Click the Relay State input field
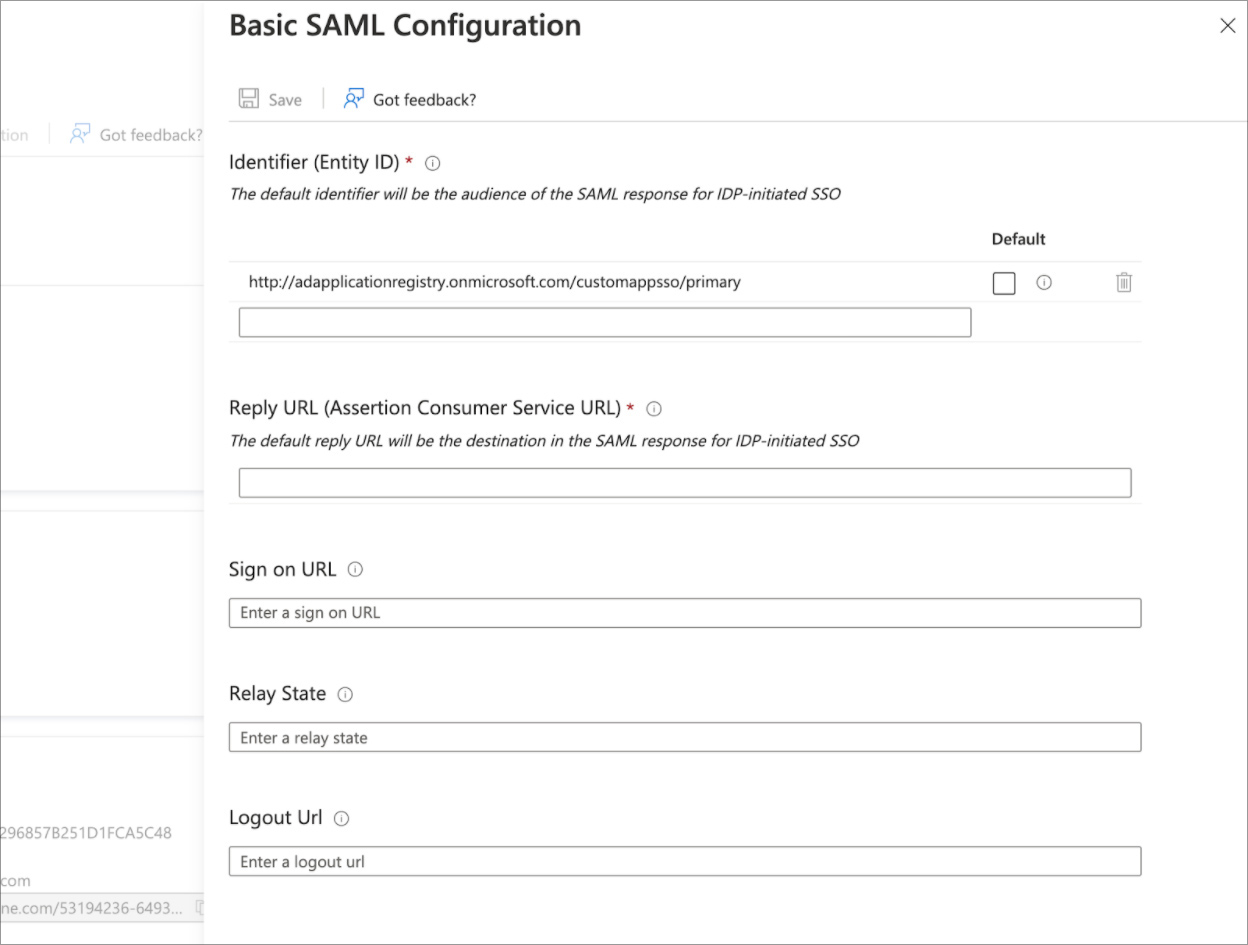The width and height of the screenshot is (1248, 945). (685, 737)
